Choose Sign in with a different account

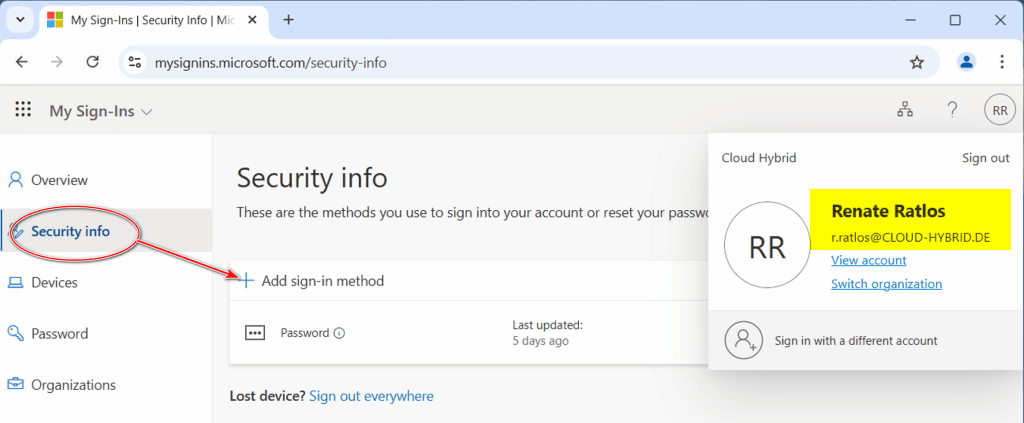tap(855, 340)
